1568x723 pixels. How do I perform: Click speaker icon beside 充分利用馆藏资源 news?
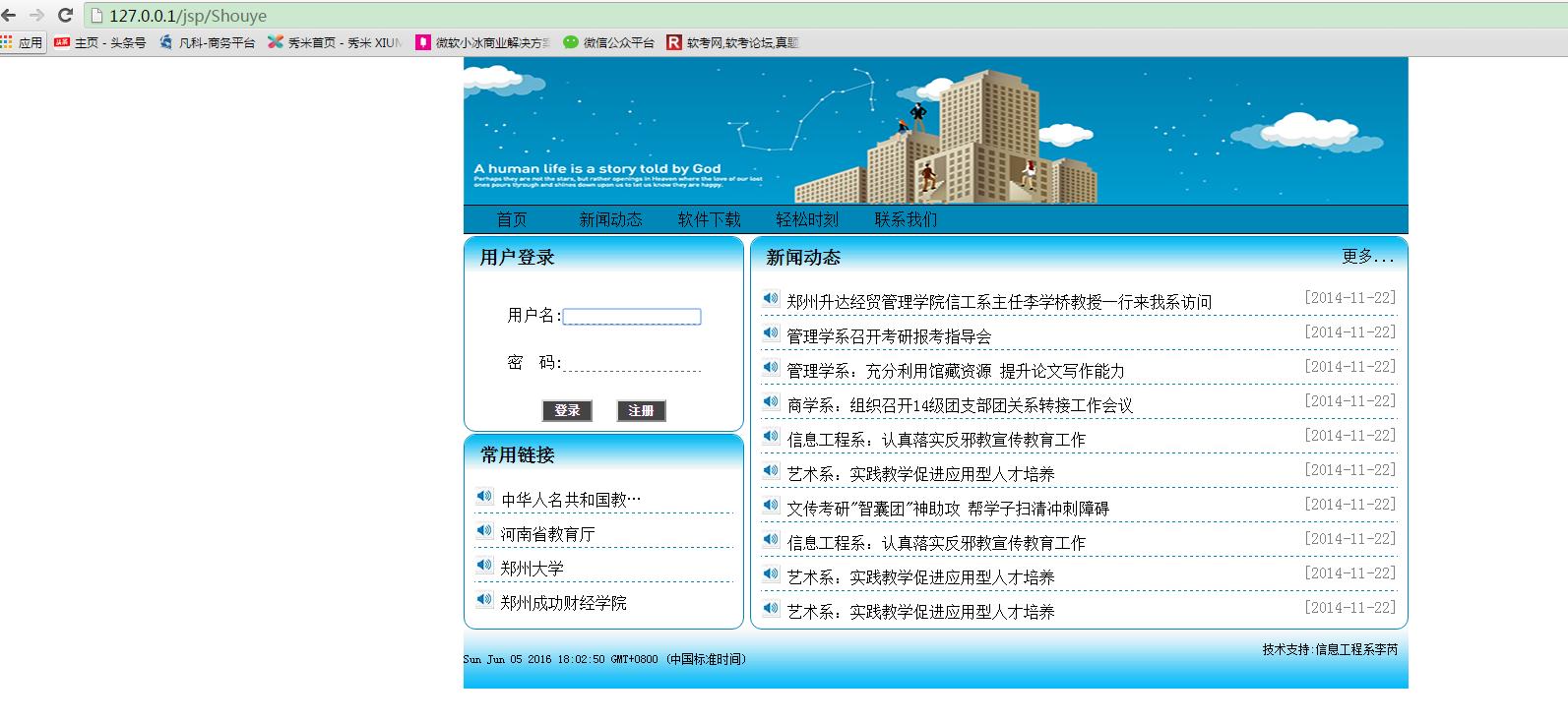pyautogui.click(x=771, y=367)
